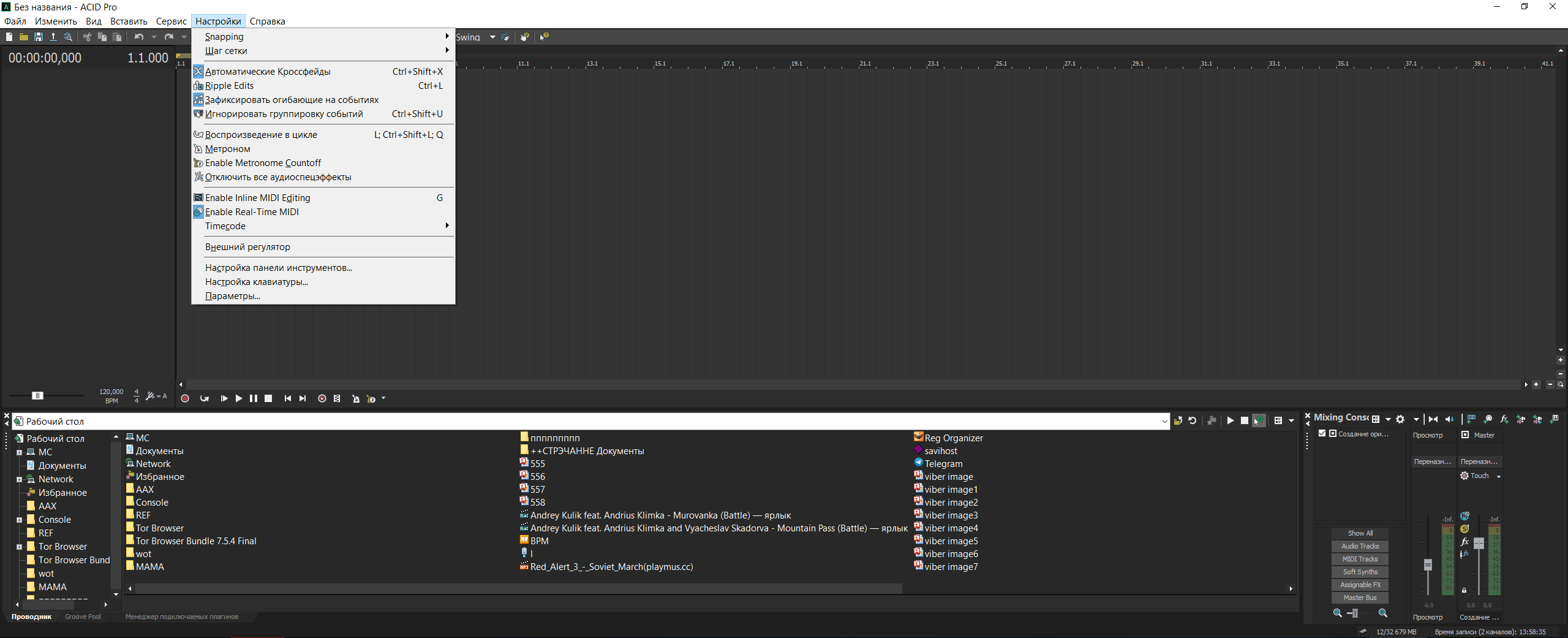Expand the Tor Browser tree folder
This screenshot has height=638, width=1568.
point(19,547)
